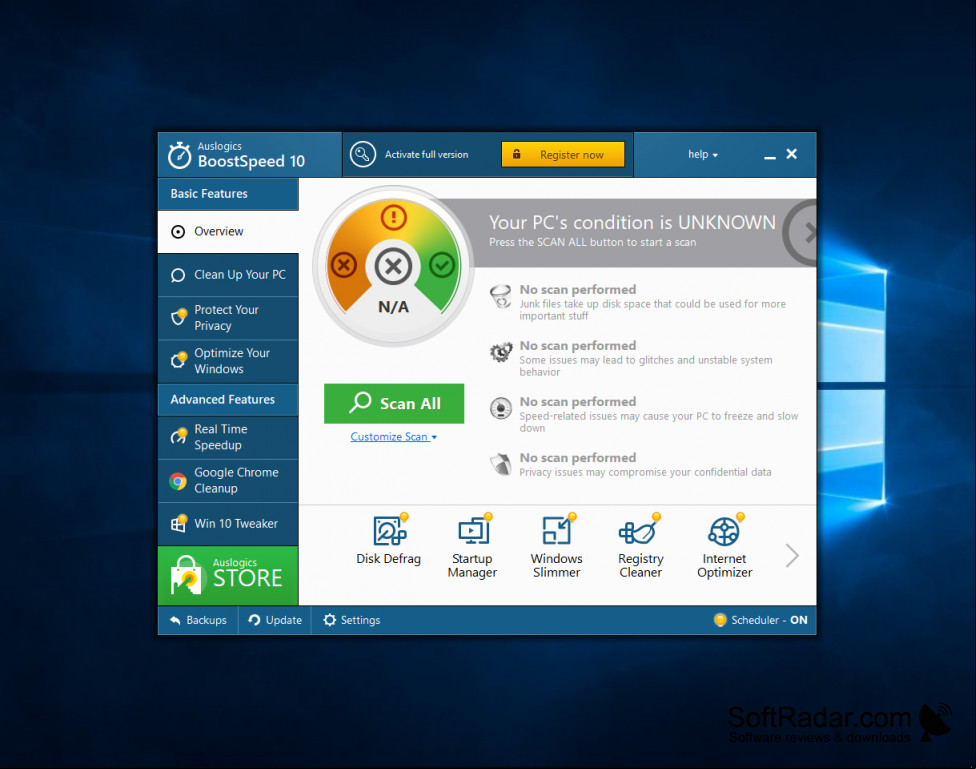The image size is (976, 769).
Task: Click the Settings gear icon
Action: 330,620
